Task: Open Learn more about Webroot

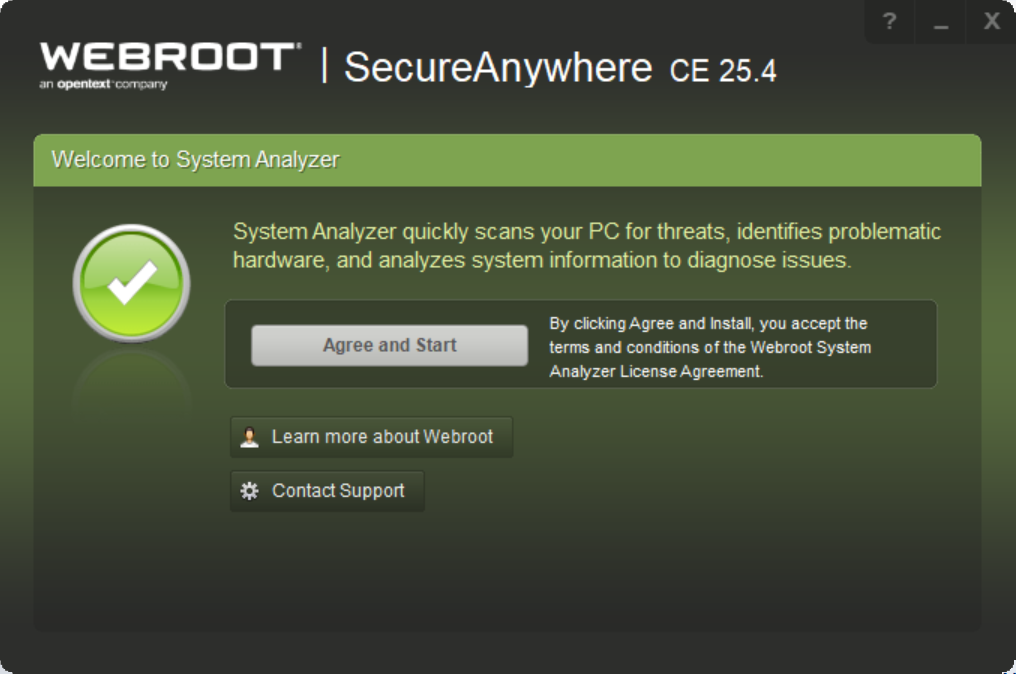Action: click(x=371, y=436)
